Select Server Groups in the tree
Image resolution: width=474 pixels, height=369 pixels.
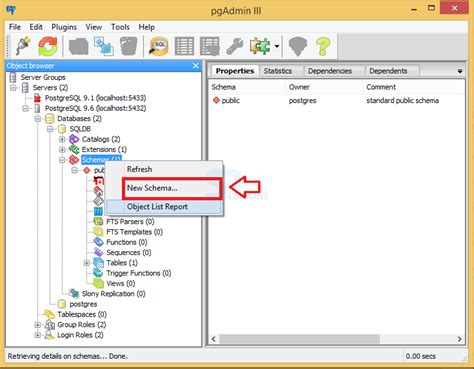point(43,77)
